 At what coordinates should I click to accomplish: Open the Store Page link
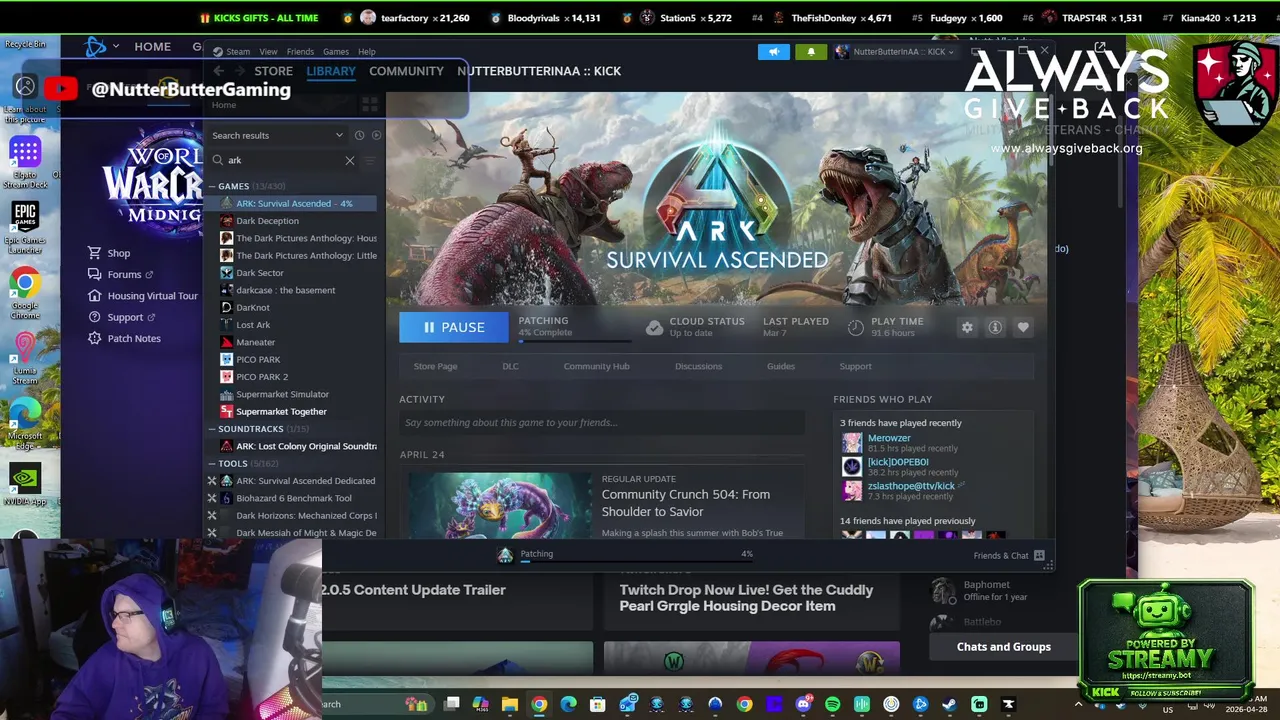tap(435, 366)
